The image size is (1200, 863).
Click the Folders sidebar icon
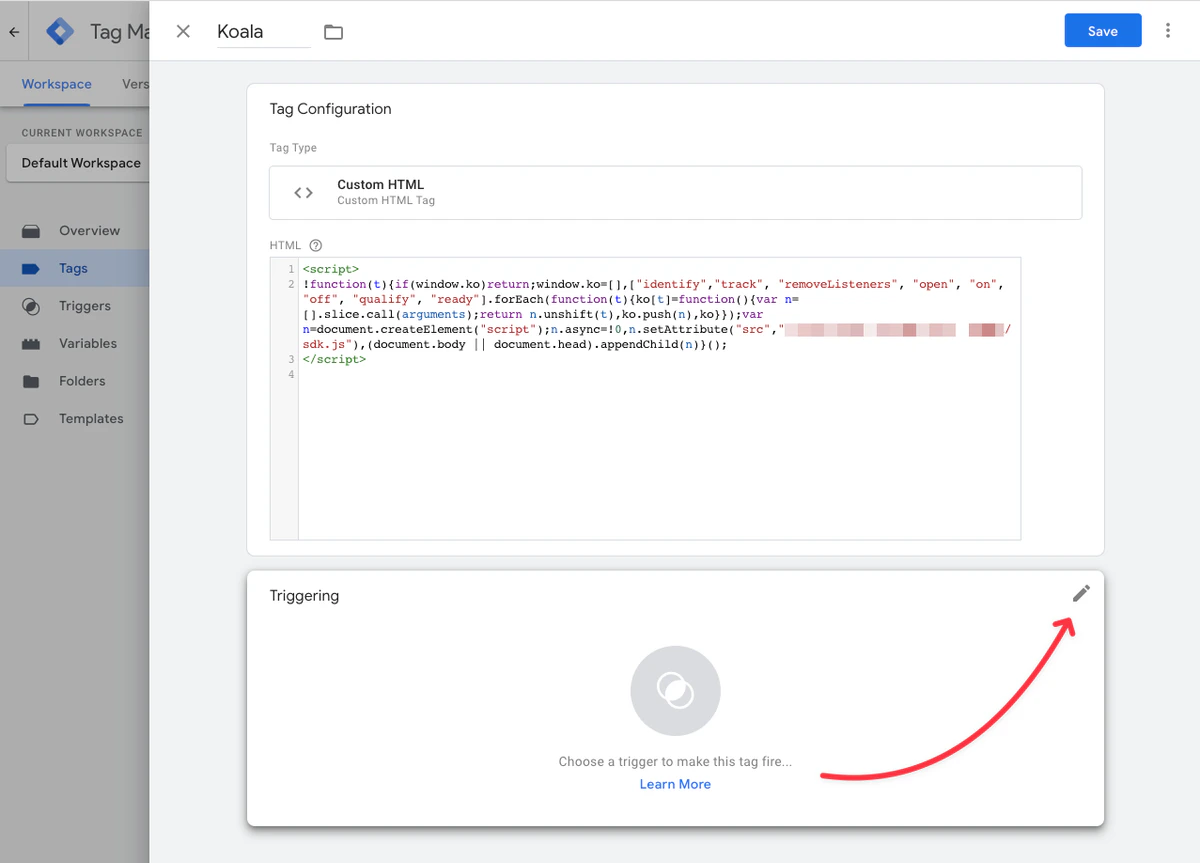(31, 381)
